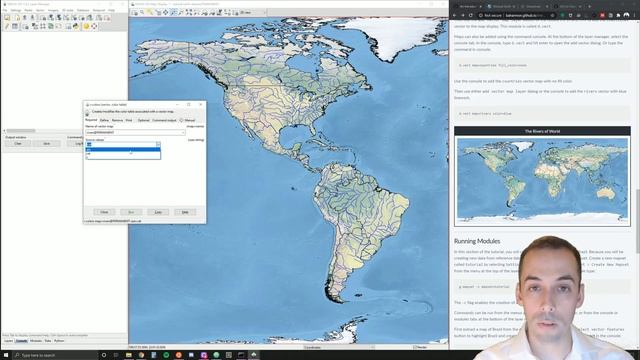Click Save workspace icon in Layer Manager

coord(33,18)
